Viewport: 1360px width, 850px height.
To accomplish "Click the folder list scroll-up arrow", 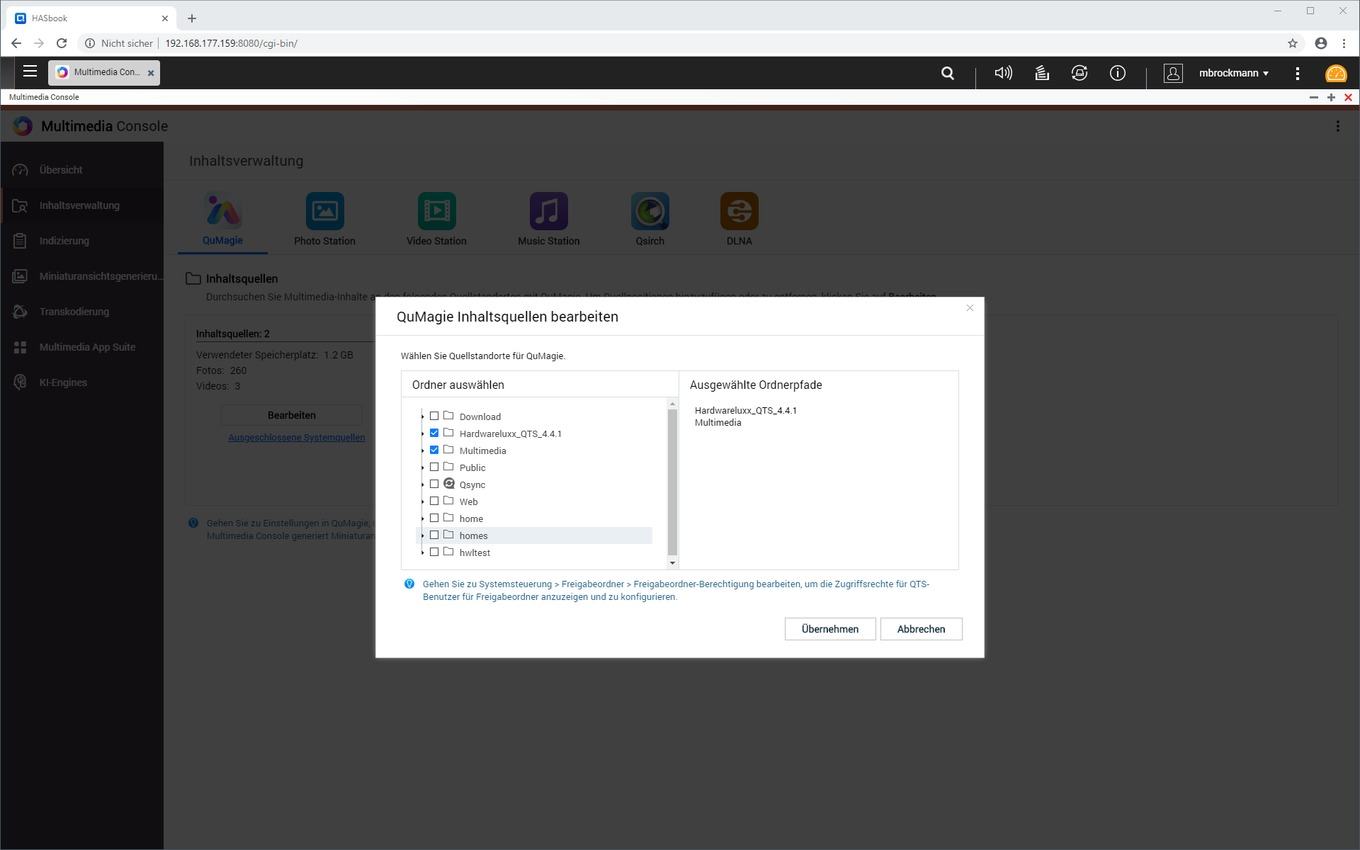I will [x=672, y=403].
